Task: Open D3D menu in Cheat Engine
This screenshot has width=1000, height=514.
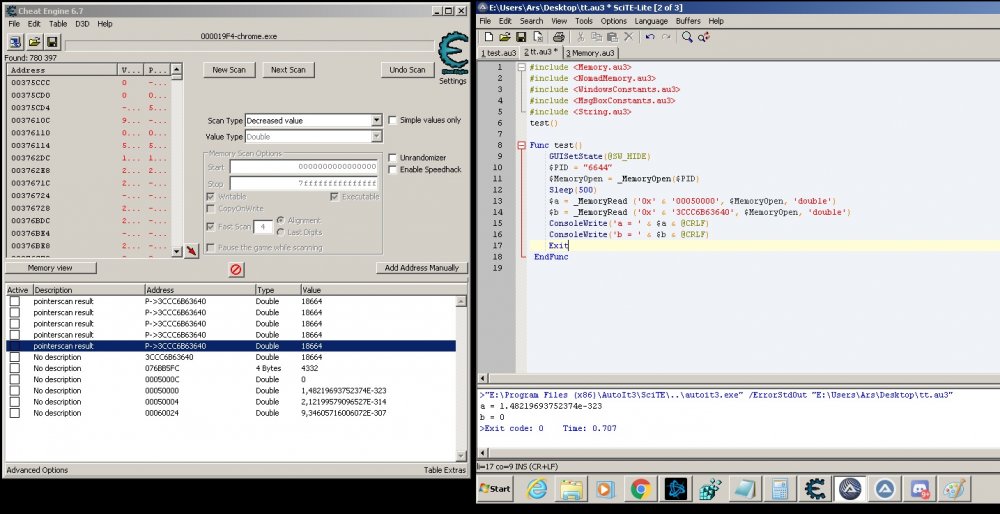Action: [83, 24]
